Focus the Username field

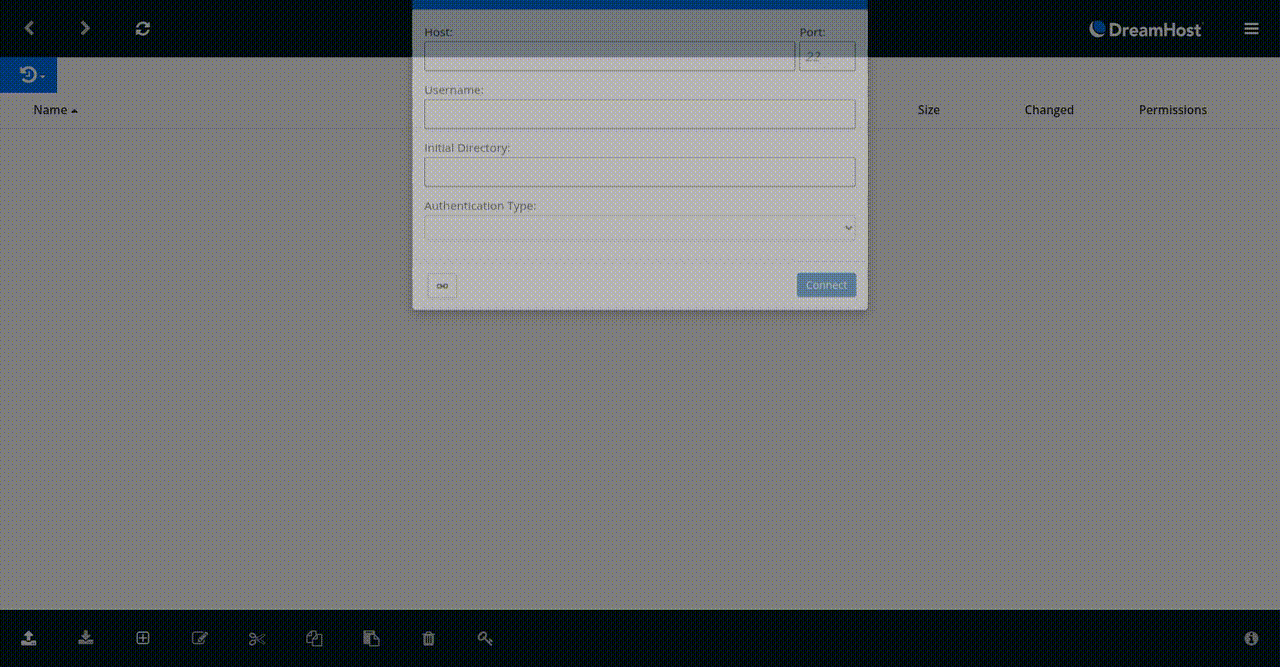[640, 114]
